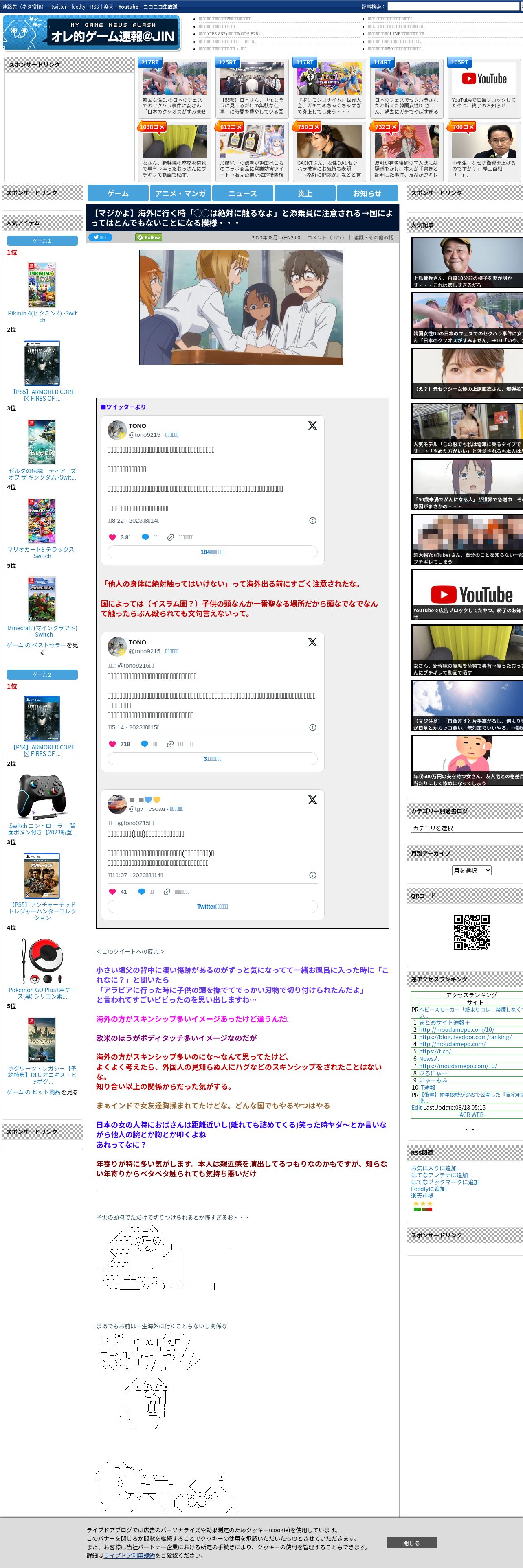Screen dimensions: 523x1568
Task: Click はてなブックマークに追加 link
Action: (x=445, y=1181)
